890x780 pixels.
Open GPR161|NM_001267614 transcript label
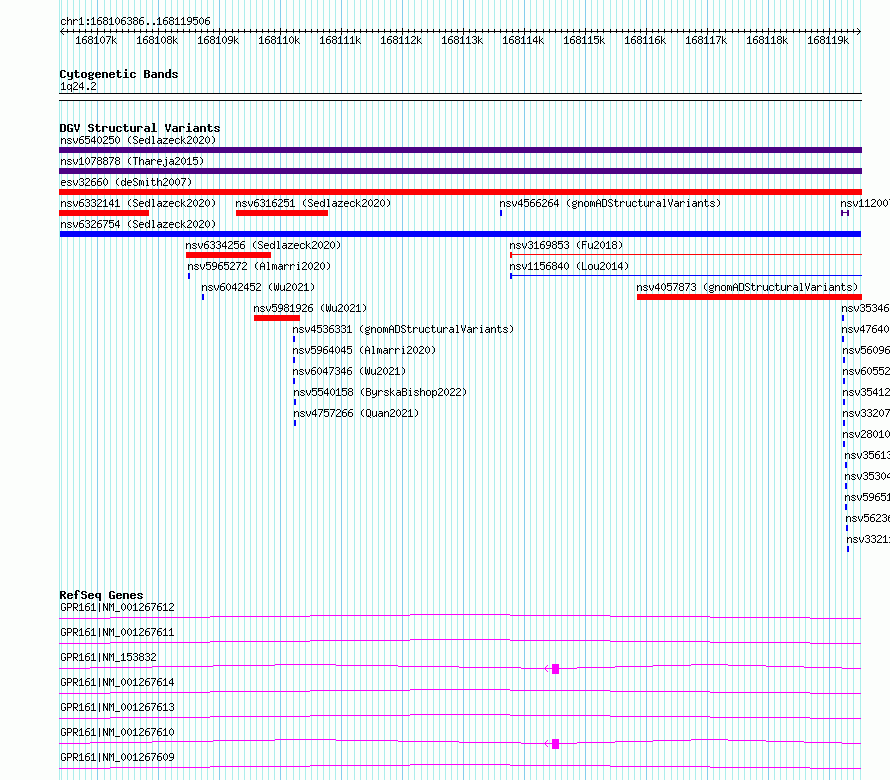(117, 682)
